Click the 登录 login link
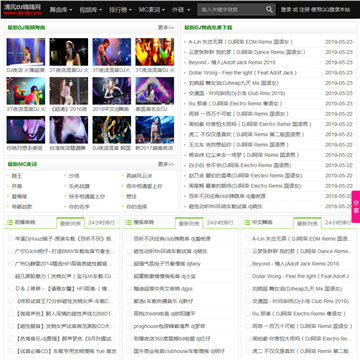The height and width of the screenshot is (360, 360). pyautogui.click(x=286, y=10)
